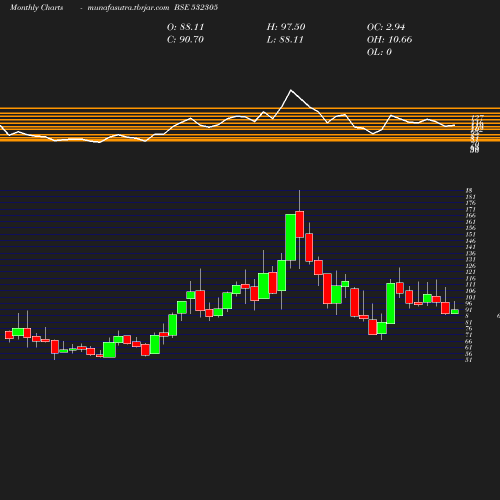
Task: Click the 131 price axis label
Action: 470,260
